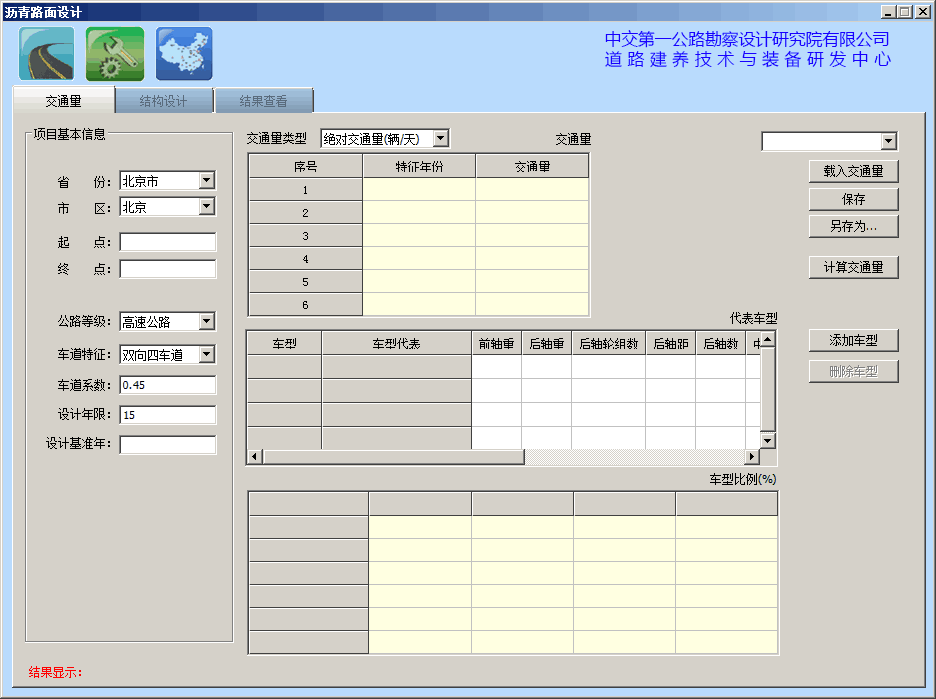Open the 结果查看 tab
Viewport: 936px width, 699px height.
click(x=264, y=101)
